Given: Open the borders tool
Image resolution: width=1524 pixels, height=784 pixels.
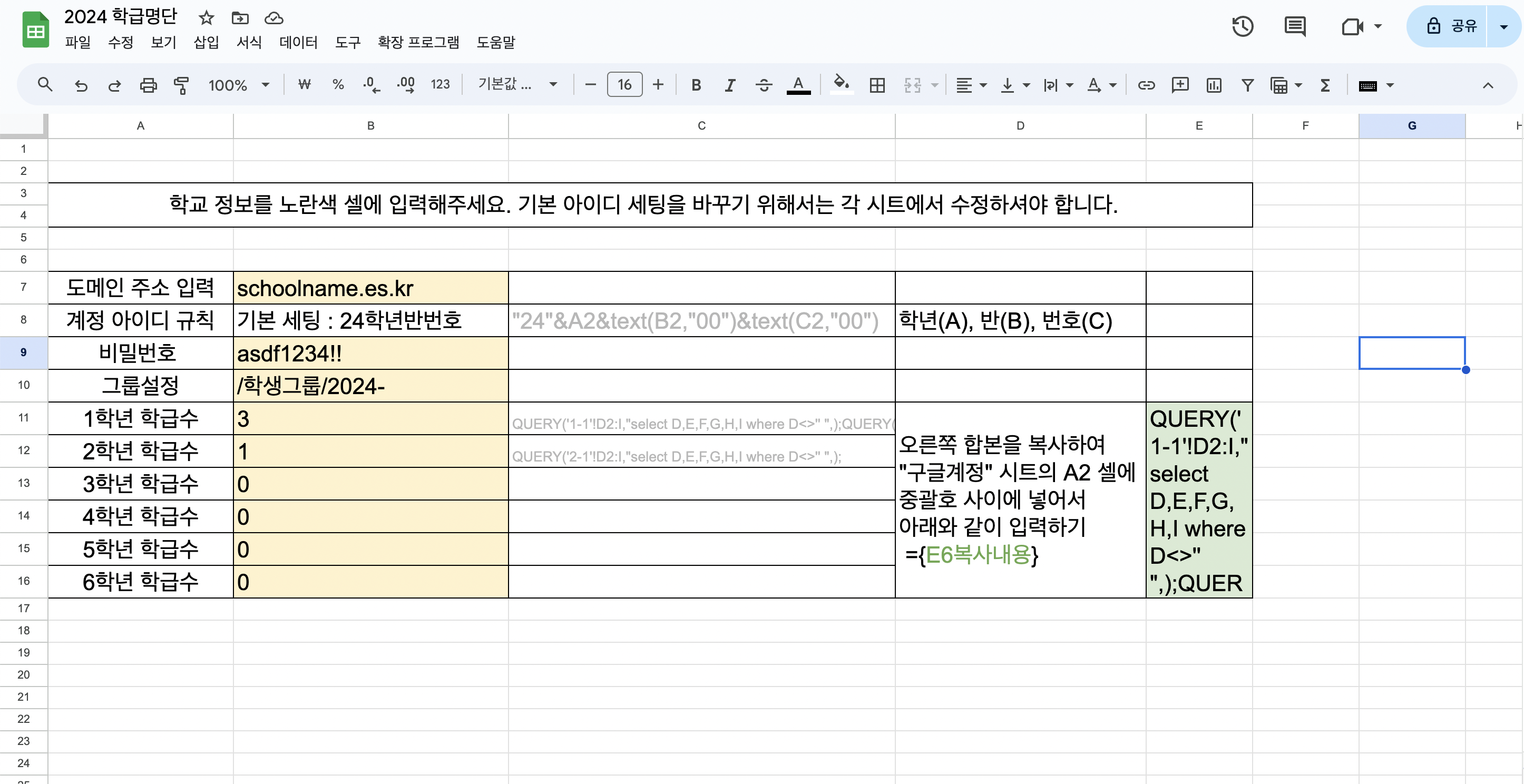Looking at the screenshot, I should pos(877,85).
